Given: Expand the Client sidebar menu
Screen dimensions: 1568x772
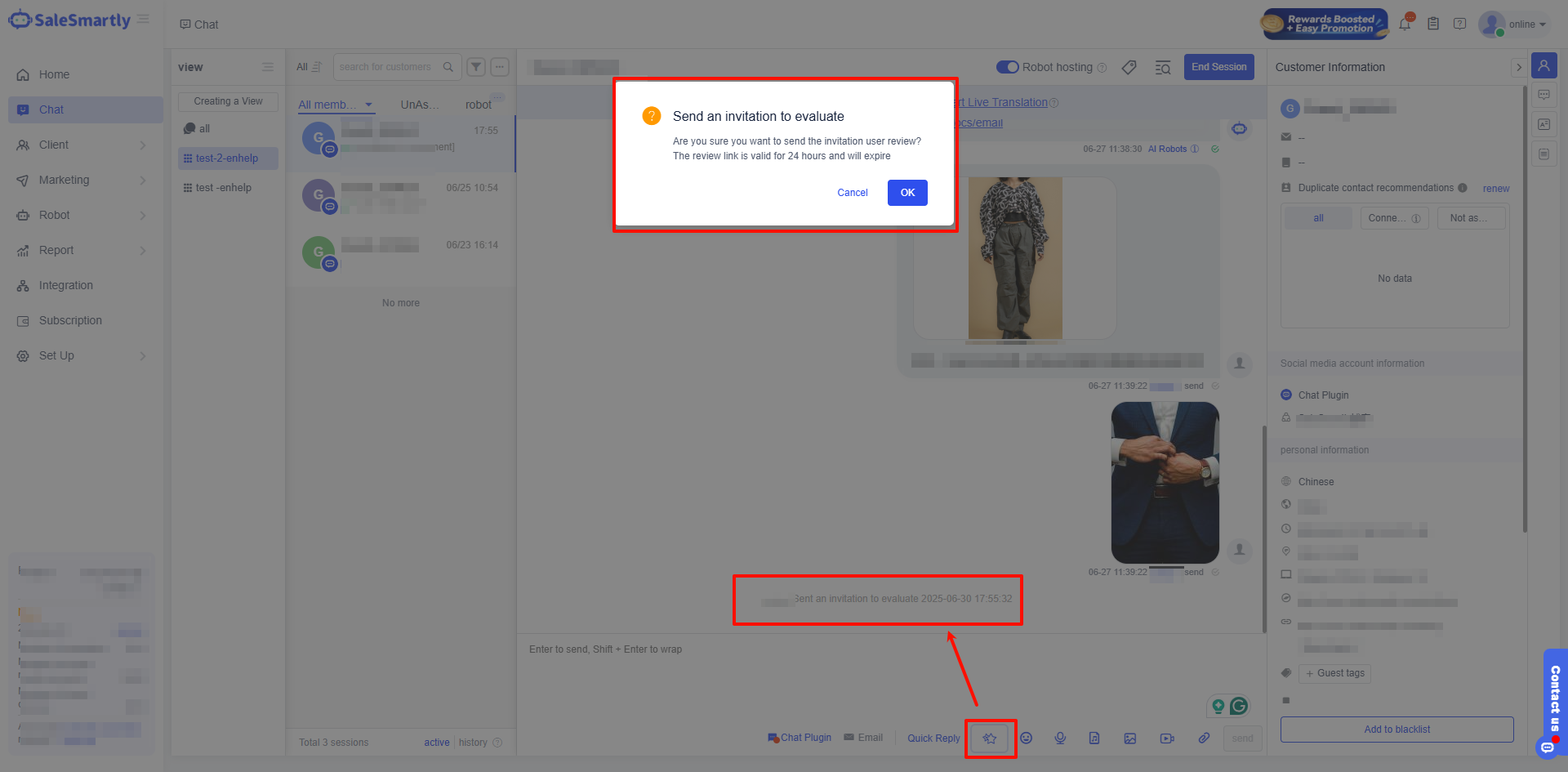Looking at the screenshot, I should coord(82,145).
